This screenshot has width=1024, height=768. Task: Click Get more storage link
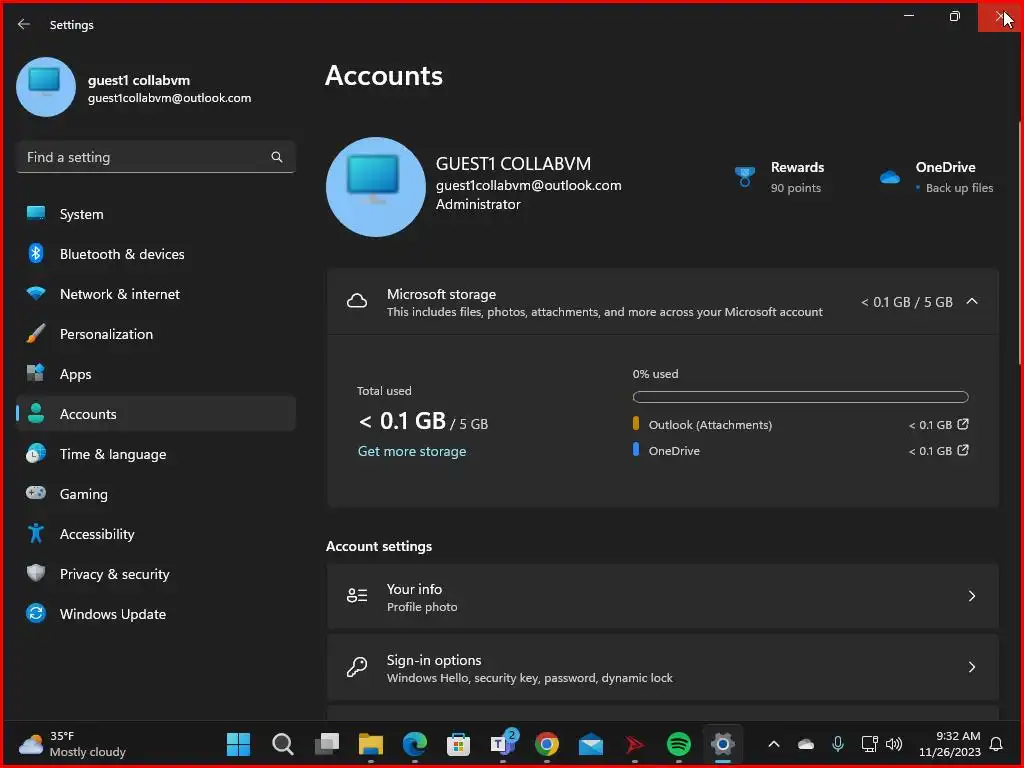(x=412, y=451)
